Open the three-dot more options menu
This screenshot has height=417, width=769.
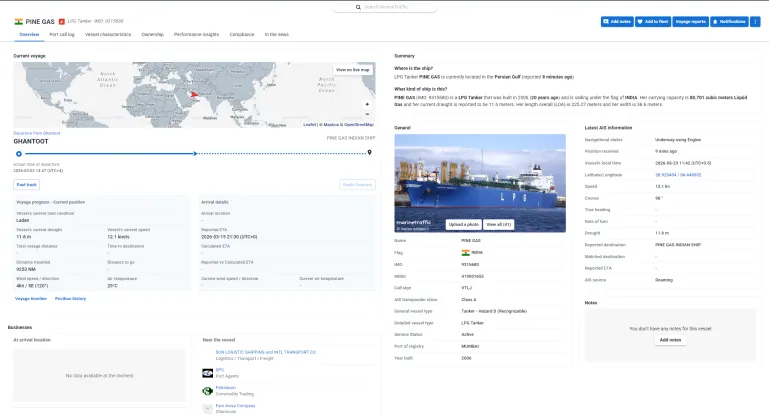(x=755, y=21)
